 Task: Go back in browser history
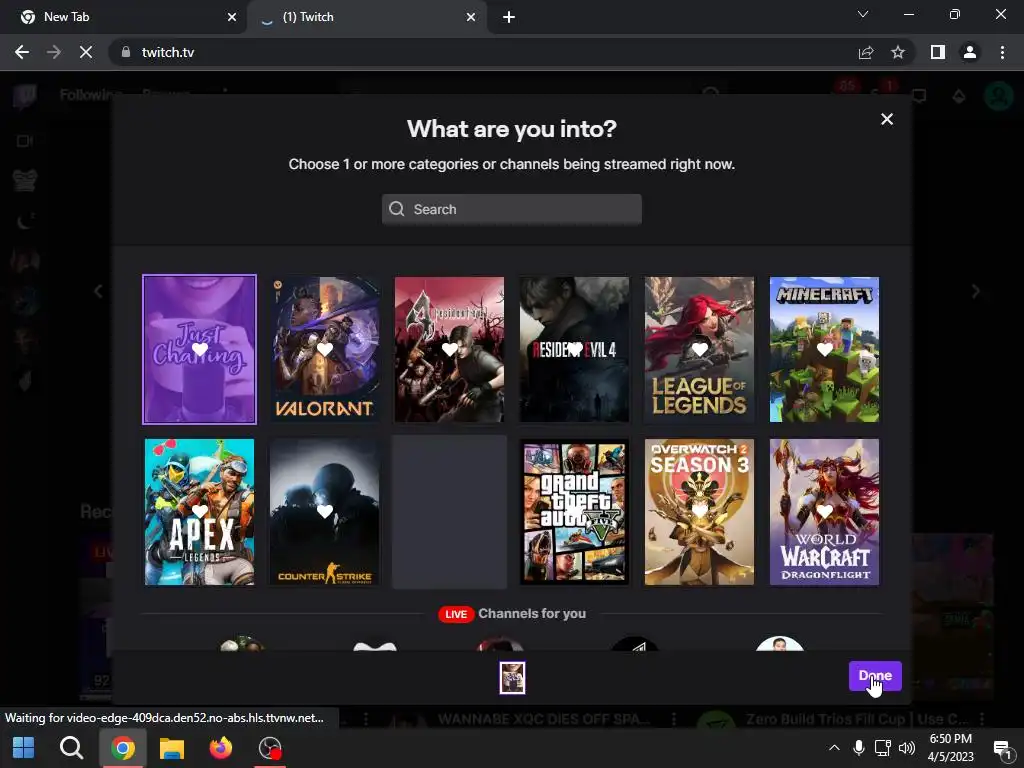pos(22,52)
